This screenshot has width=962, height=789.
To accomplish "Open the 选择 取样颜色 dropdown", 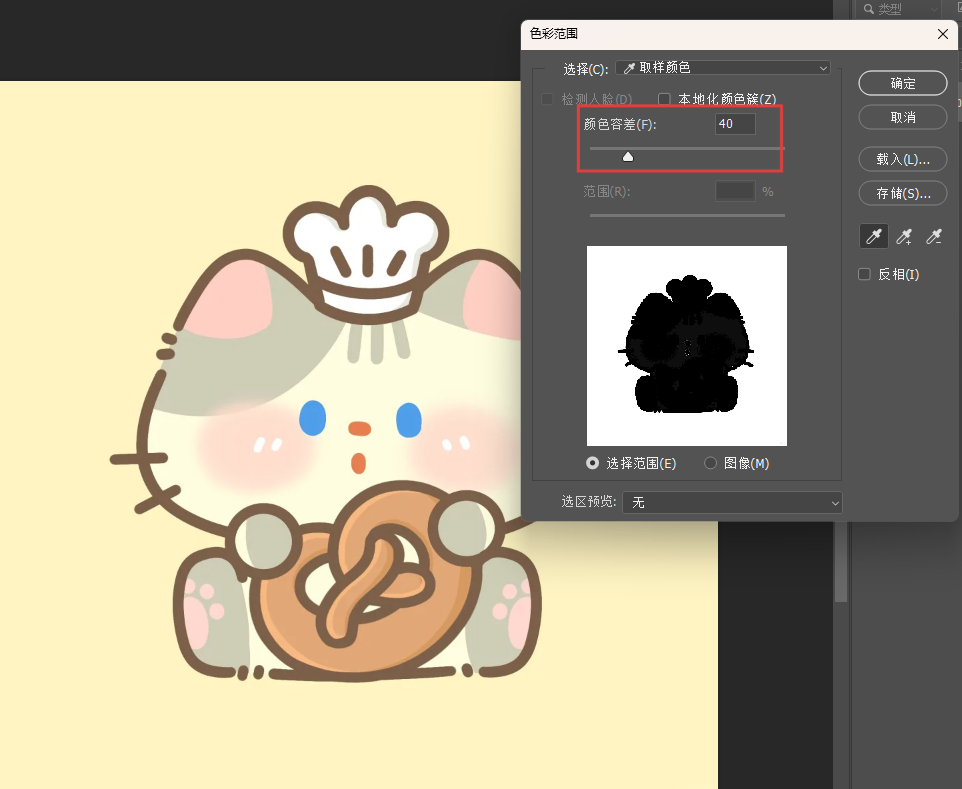I will coord(723,68).
